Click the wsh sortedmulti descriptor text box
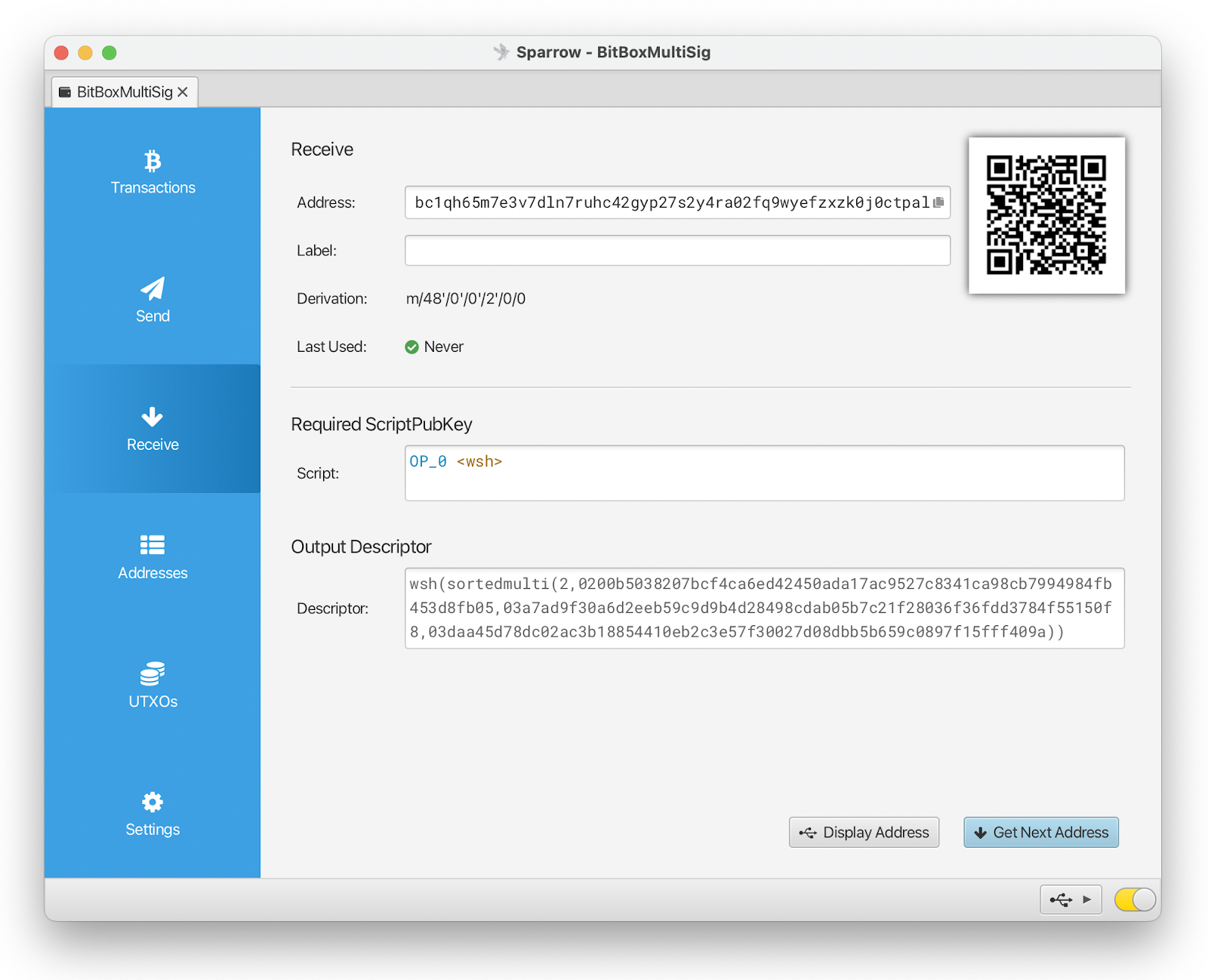1208x980 pixels. pyautogui.click(x=764, y=608)
